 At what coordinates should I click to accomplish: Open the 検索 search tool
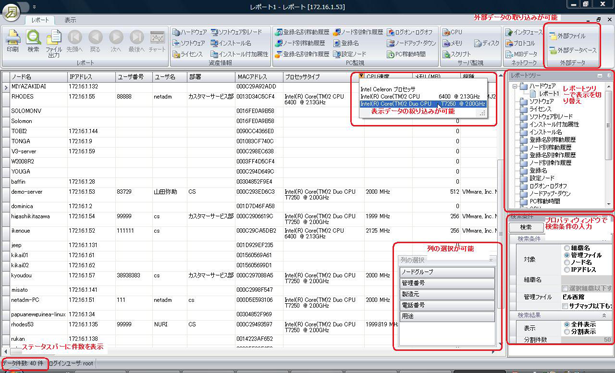coord(33,41)
